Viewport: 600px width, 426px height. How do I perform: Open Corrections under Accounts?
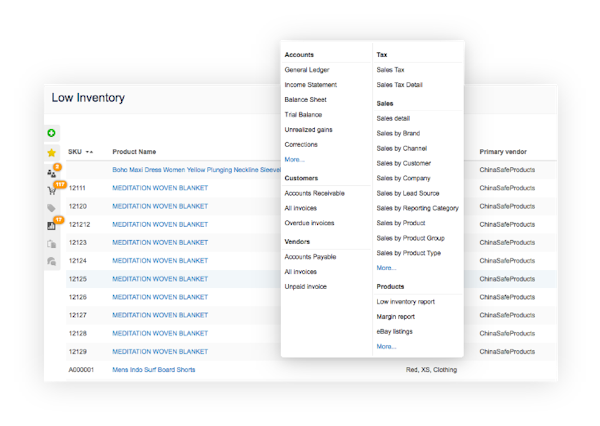[x=301, y=144]
